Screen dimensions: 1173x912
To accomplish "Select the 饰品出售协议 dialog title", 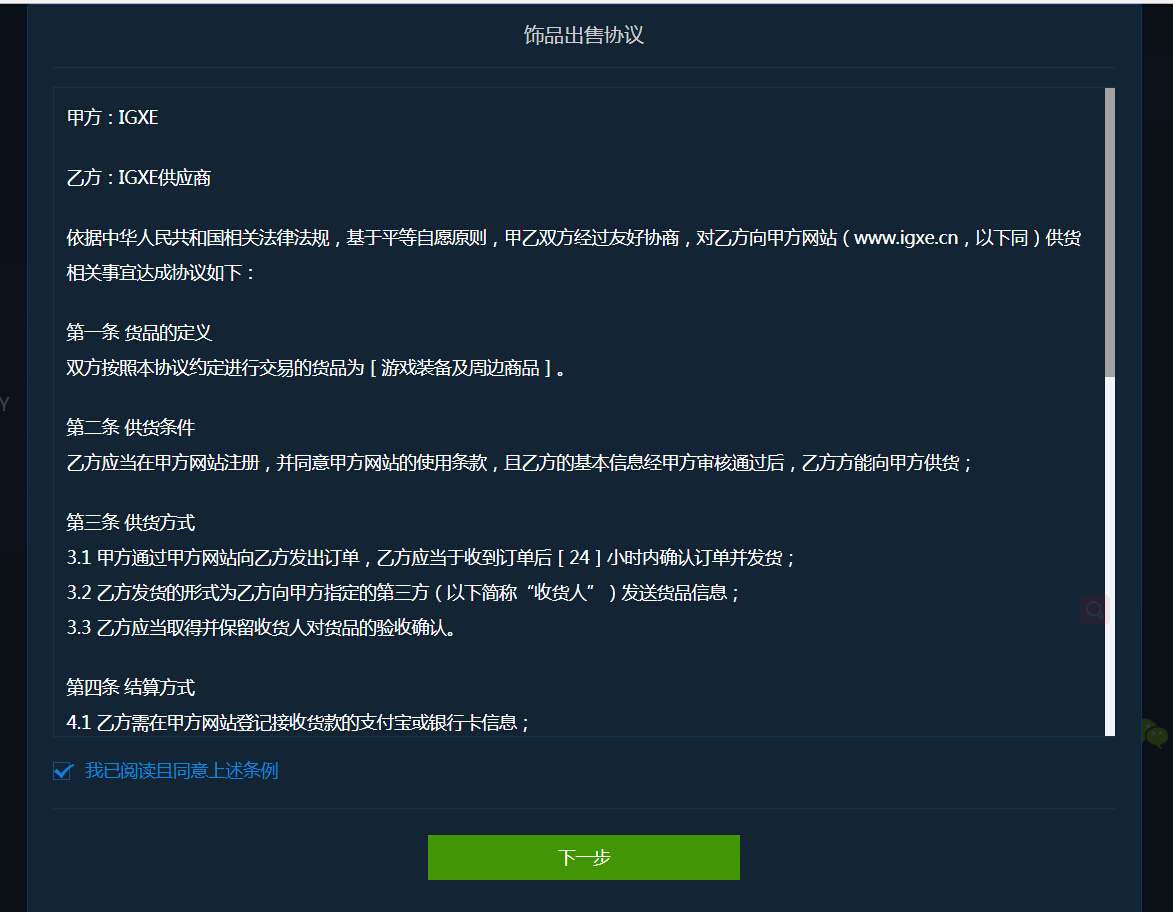I will [585, 35].
